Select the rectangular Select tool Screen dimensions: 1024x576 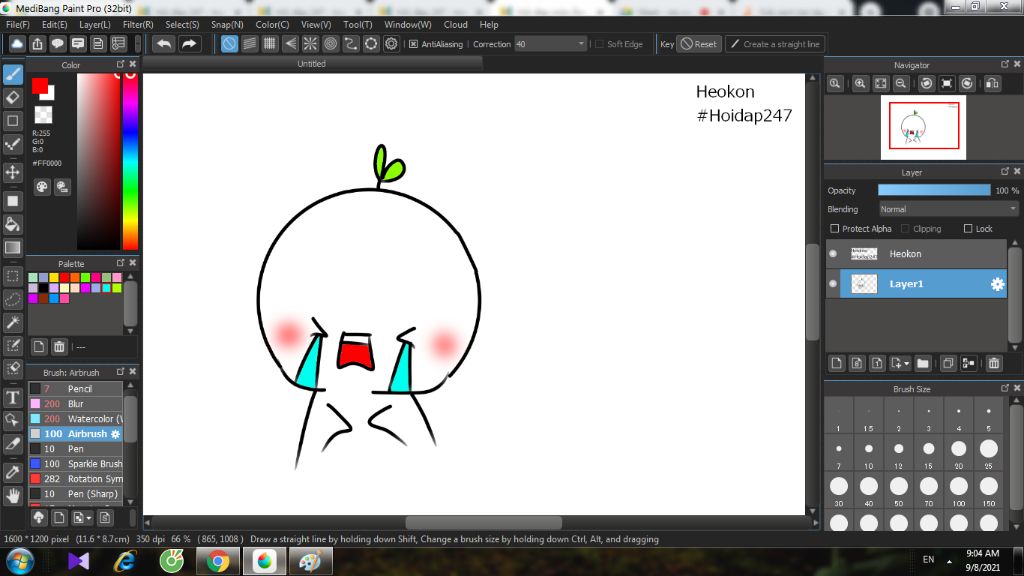(x=12, y=276)
